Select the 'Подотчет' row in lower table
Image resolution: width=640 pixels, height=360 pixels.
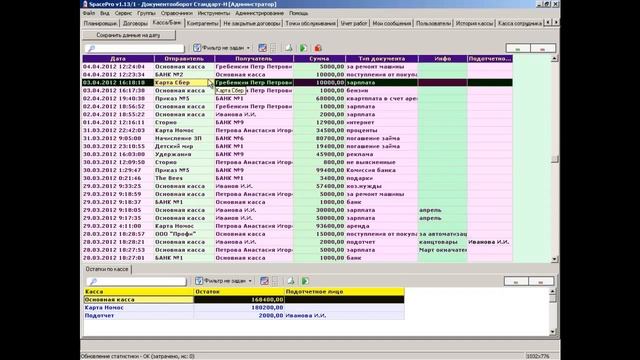244,316
